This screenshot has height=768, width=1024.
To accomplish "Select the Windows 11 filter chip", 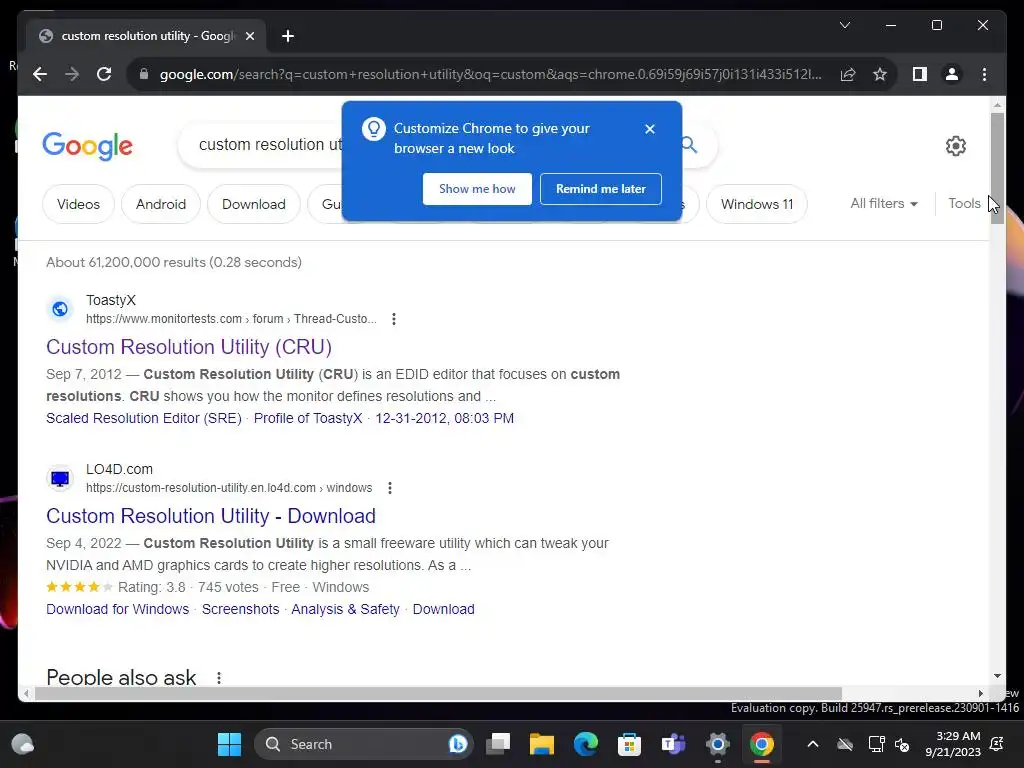I will tap(757, 204).
